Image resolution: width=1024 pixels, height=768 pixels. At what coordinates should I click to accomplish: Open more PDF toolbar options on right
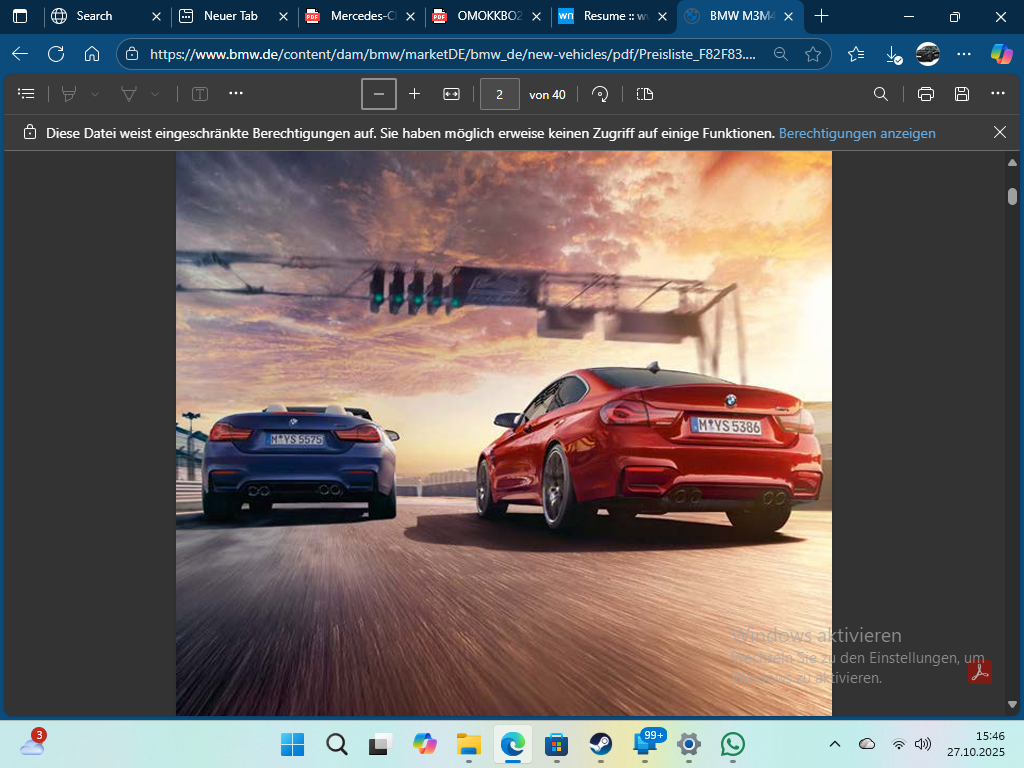(x=997, y=94)
